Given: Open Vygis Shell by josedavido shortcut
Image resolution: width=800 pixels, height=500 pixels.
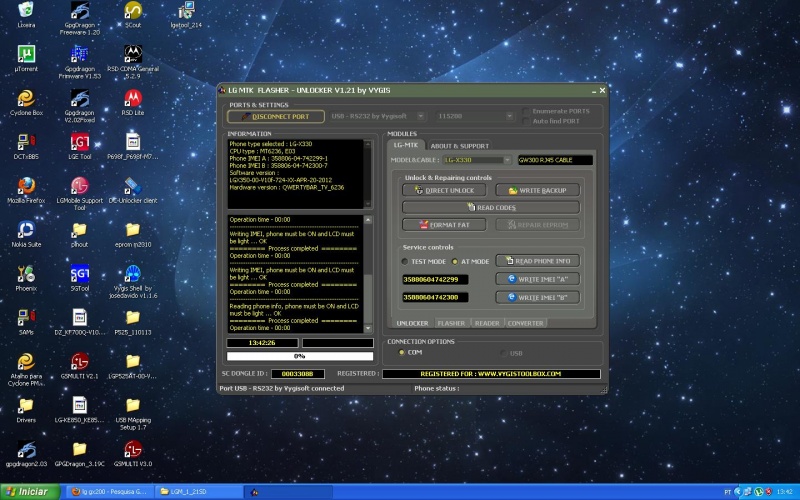Looking at the screenshot, I should [133, 282].
